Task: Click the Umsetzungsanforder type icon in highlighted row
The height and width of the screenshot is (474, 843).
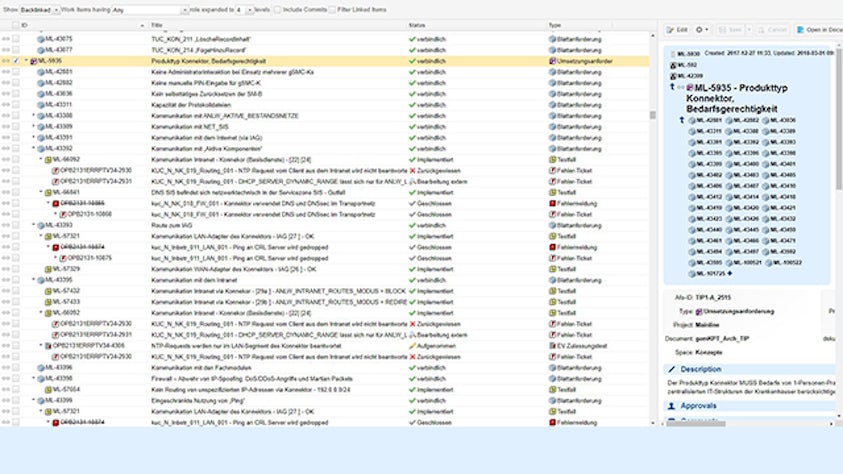Action: pyautogui.click(x=552, y=61)
